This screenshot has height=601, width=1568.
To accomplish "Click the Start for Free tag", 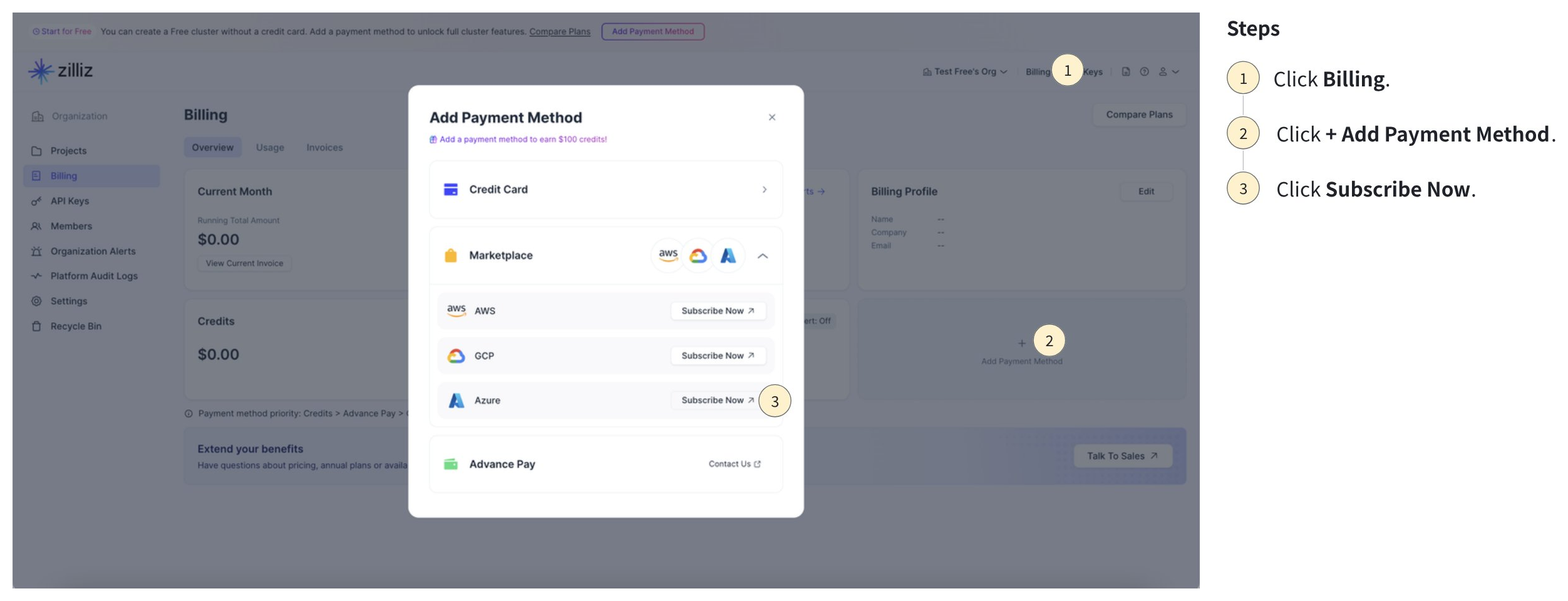I will 62,31.
